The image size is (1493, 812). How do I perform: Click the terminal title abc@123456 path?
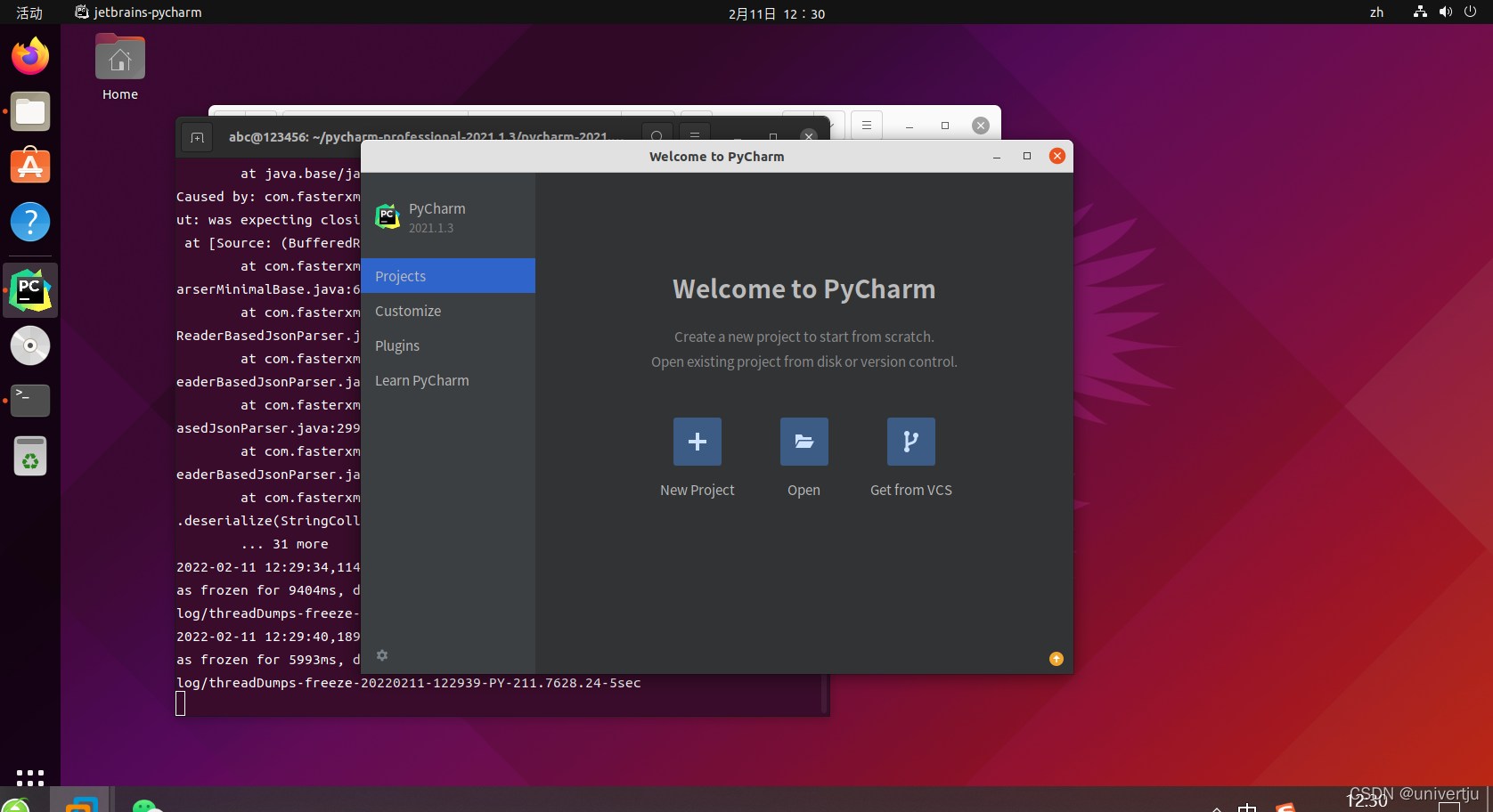pyautogui.click(x=426, y=136)
